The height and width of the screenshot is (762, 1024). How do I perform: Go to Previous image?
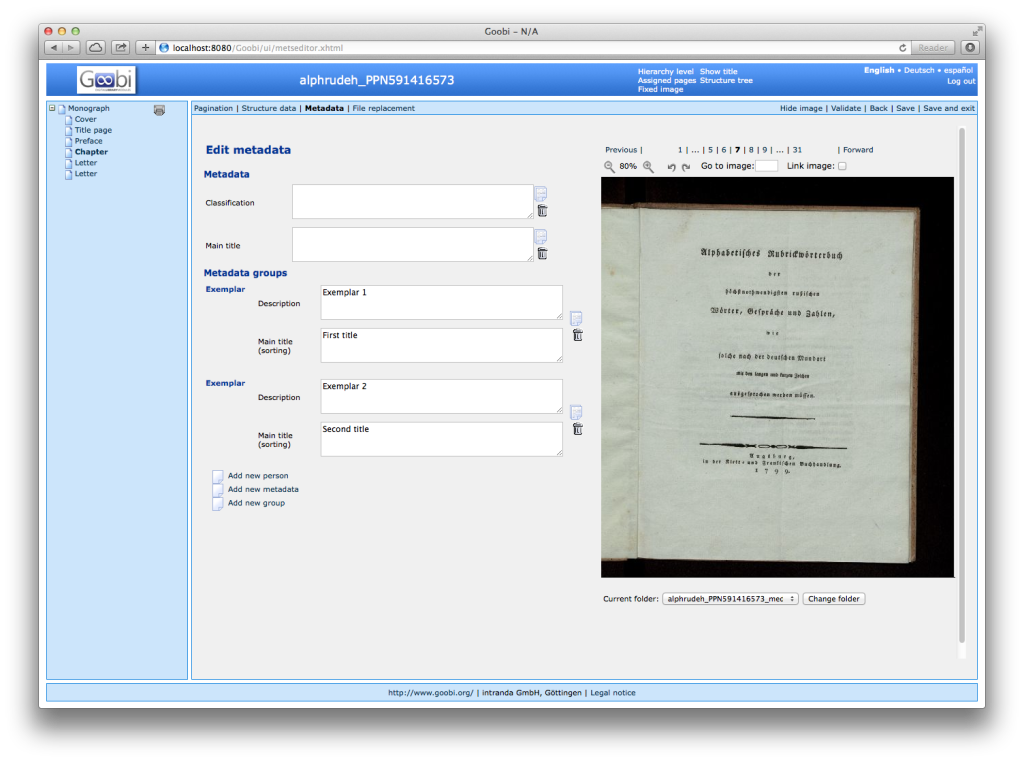pyautogui.click(x=620, y=150)
